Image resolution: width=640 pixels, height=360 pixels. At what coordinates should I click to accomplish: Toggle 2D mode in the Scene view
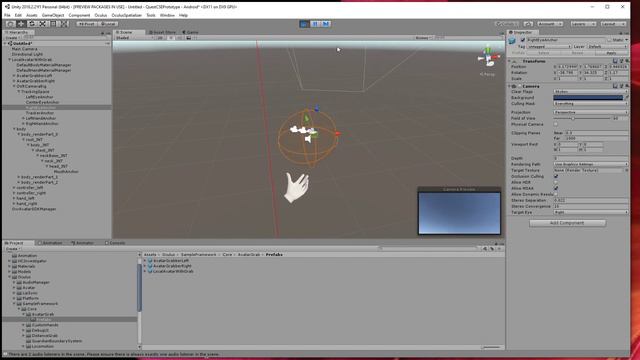(160, 38)
